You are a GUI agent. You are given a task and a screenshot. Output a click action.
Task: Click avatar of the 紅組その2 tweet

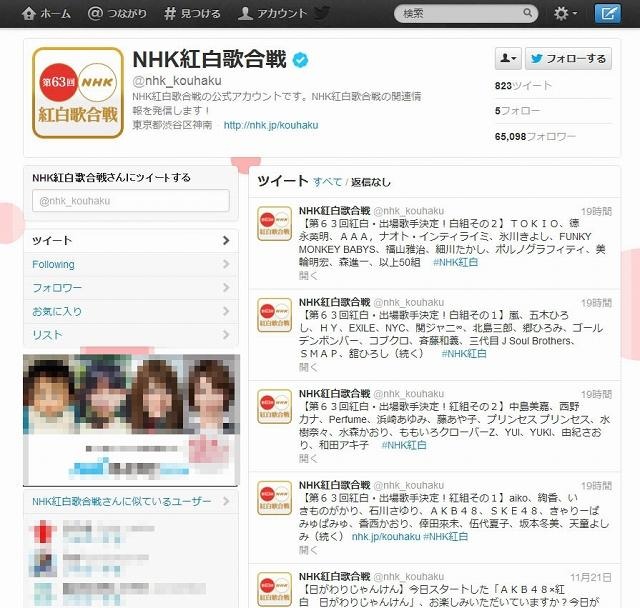tap(275, 406)
